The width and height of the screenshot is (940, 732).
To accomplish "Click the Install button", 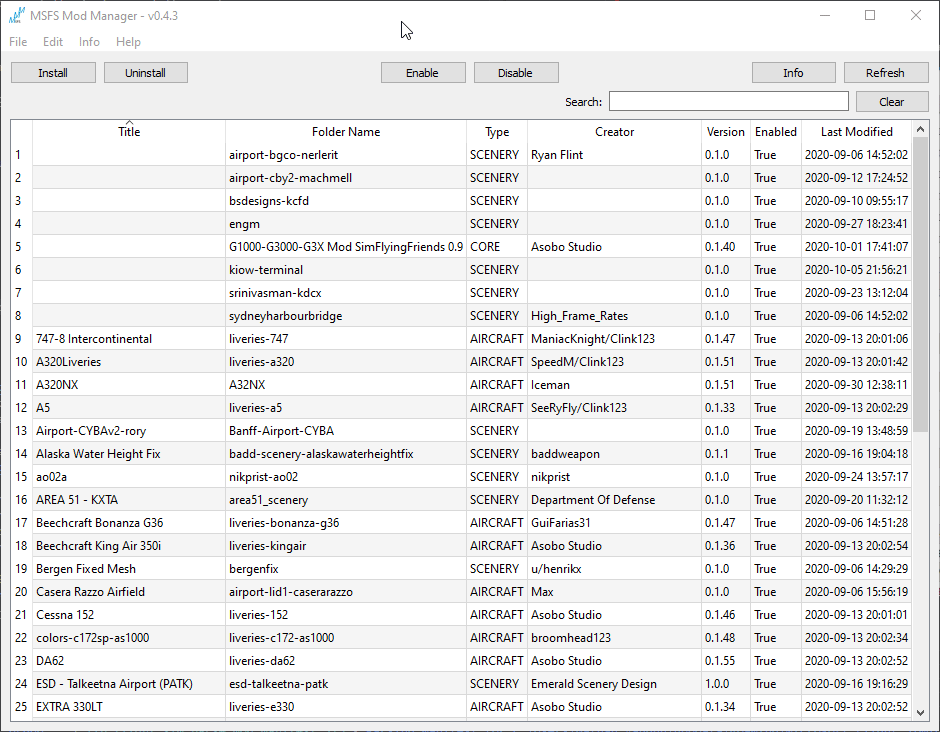I will point(53,73).
